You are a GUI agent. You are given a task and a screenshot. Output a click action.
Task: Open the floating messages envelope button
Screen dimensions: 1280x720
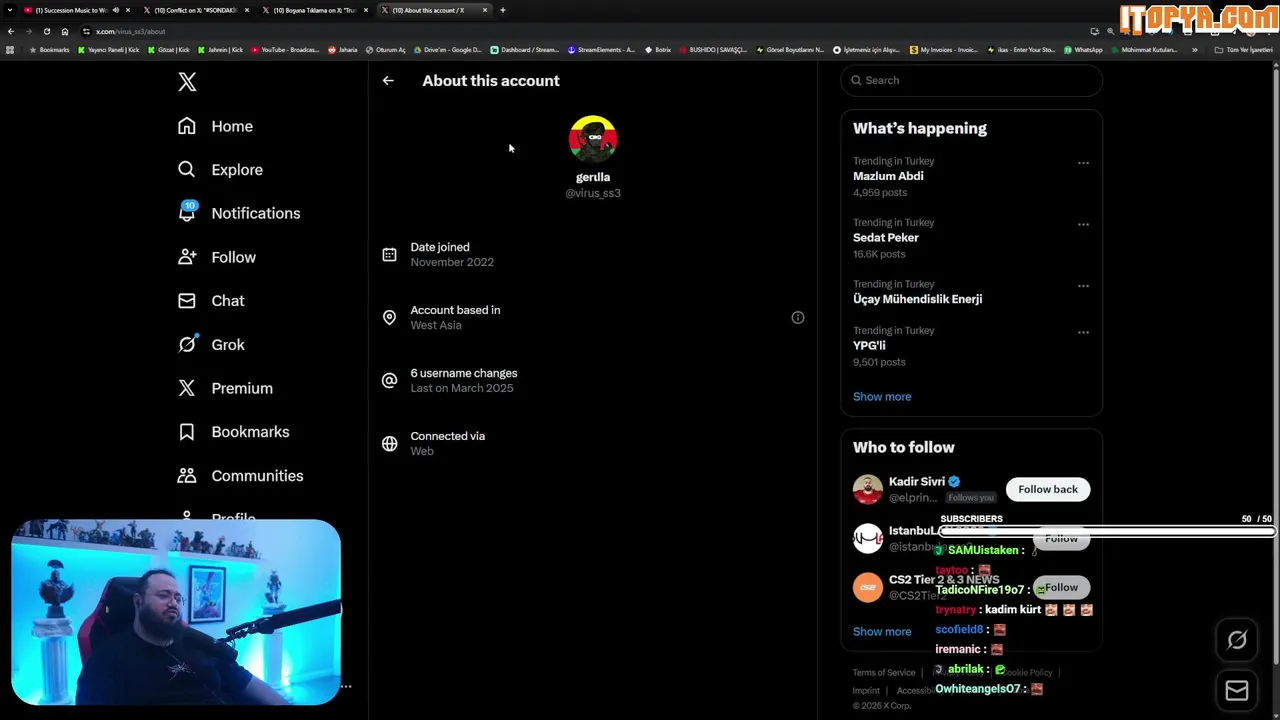coord(1237,690)
